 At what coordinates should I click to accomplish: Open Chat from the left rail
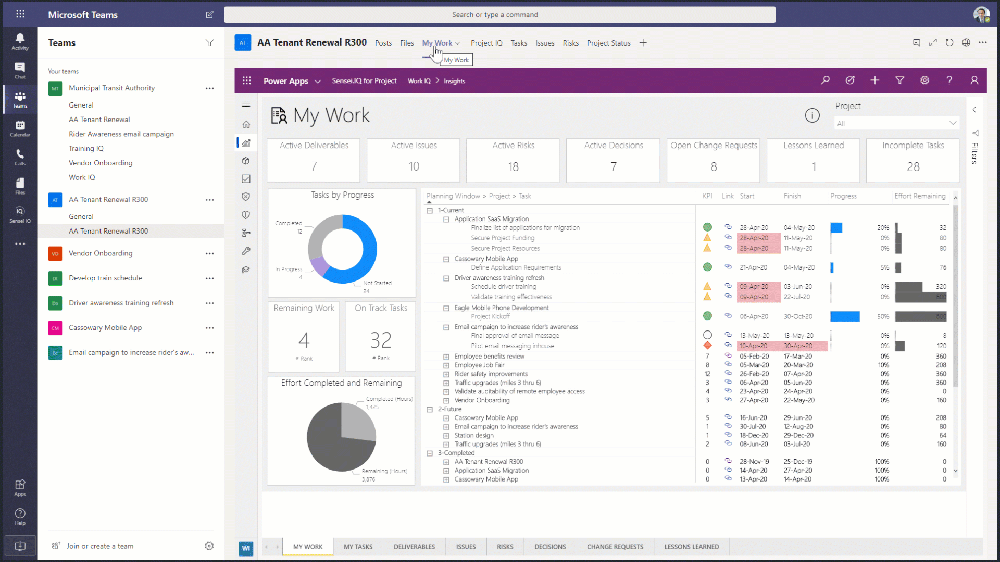[x=20, y=71]
